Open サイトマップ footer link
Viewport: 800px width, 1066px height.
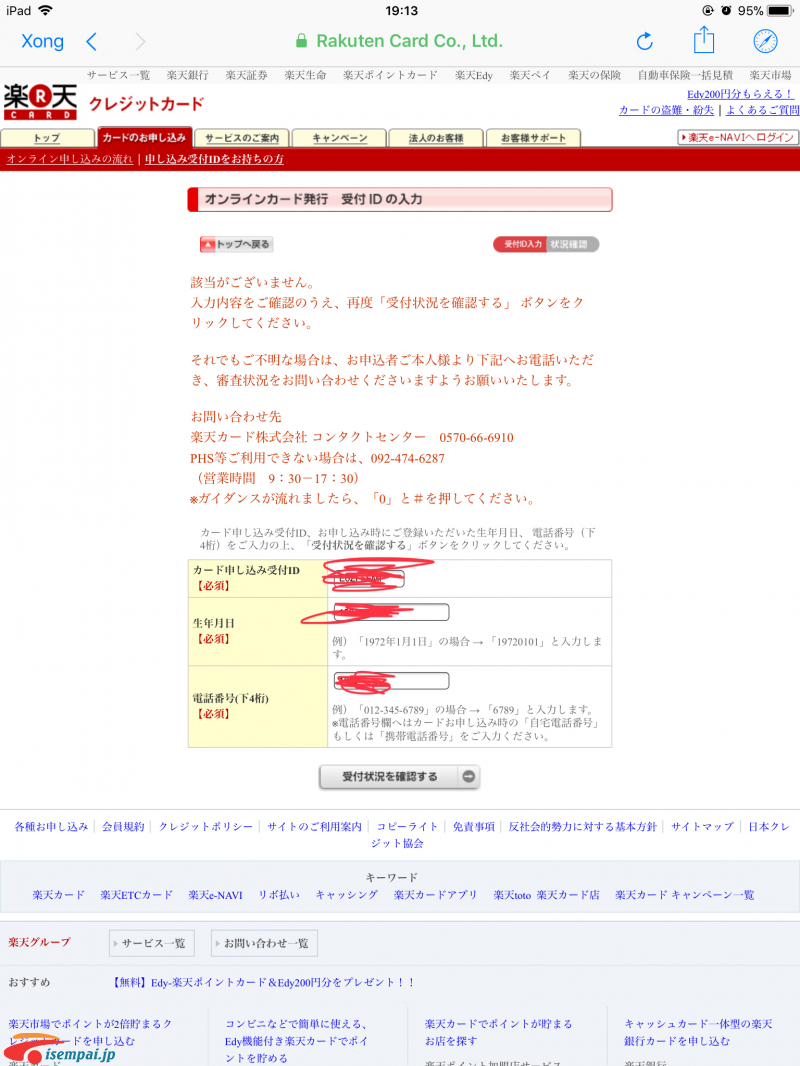(702, 827)
